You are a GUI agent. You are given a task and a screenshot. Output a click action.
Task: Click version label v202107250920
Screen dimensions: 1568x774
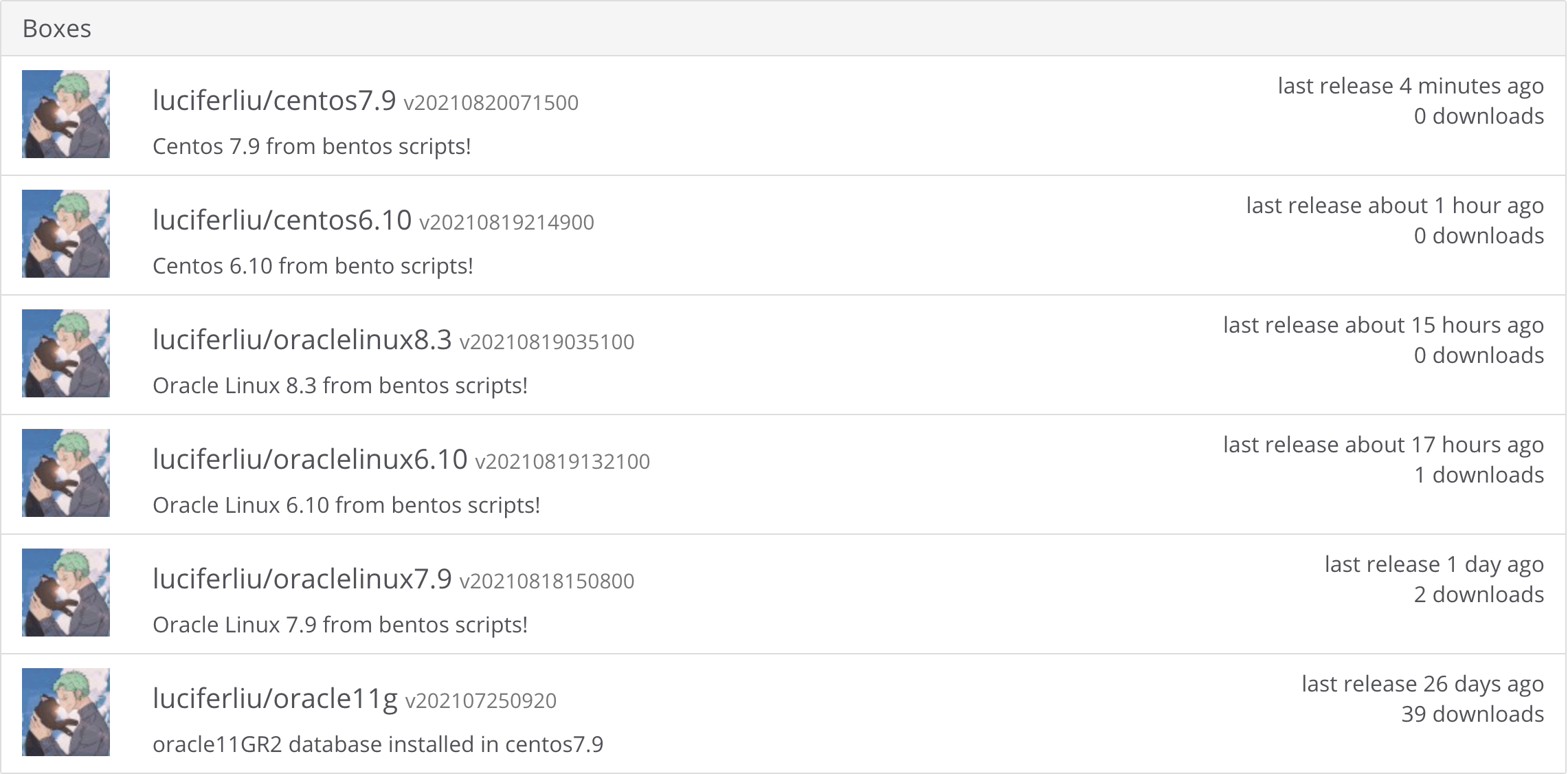[480, 701]
